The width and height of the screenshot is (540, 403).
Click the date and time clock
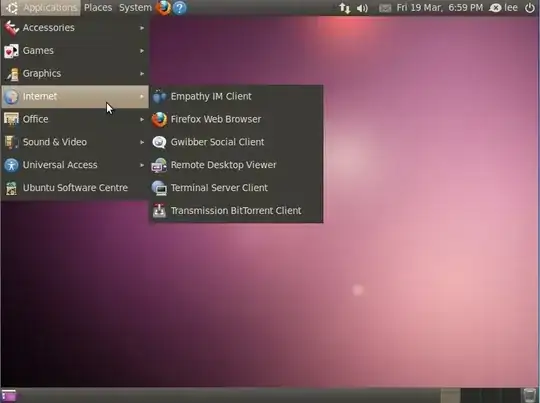point(440,8)
